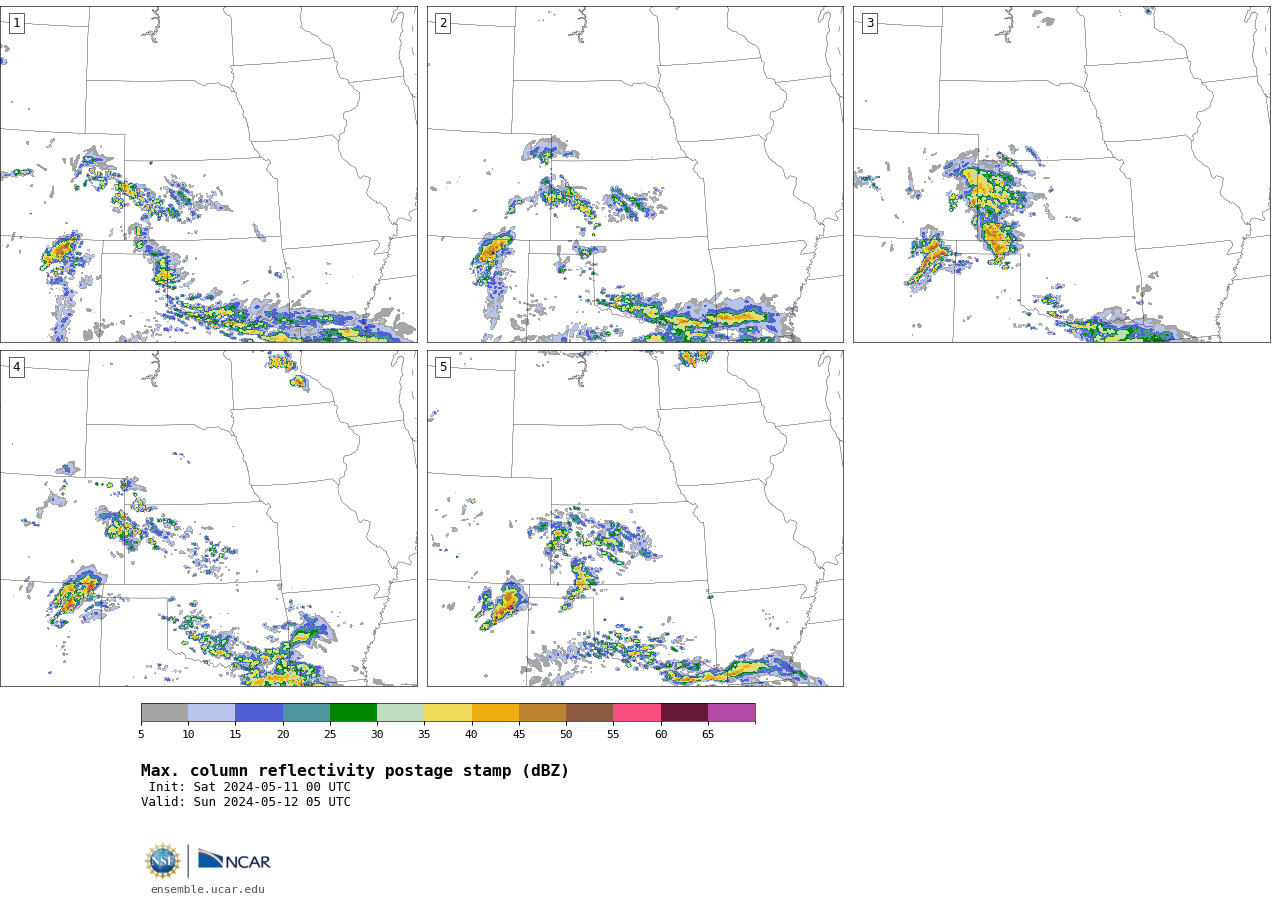Click the colorbar tick label 30

click(x=377, y=734)
